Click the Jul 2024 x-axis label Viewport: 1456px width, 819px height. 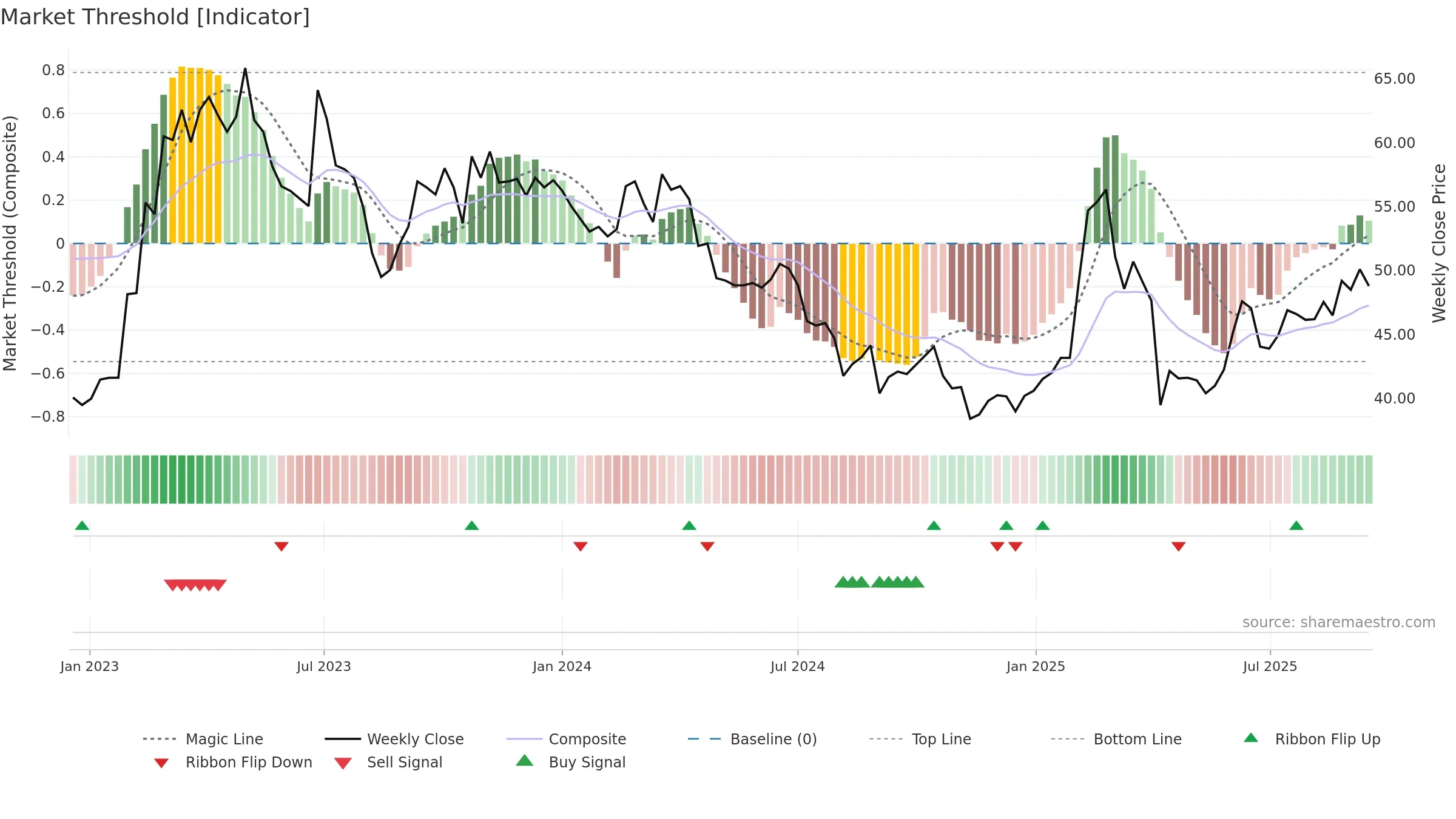click(x=798, y=666)
